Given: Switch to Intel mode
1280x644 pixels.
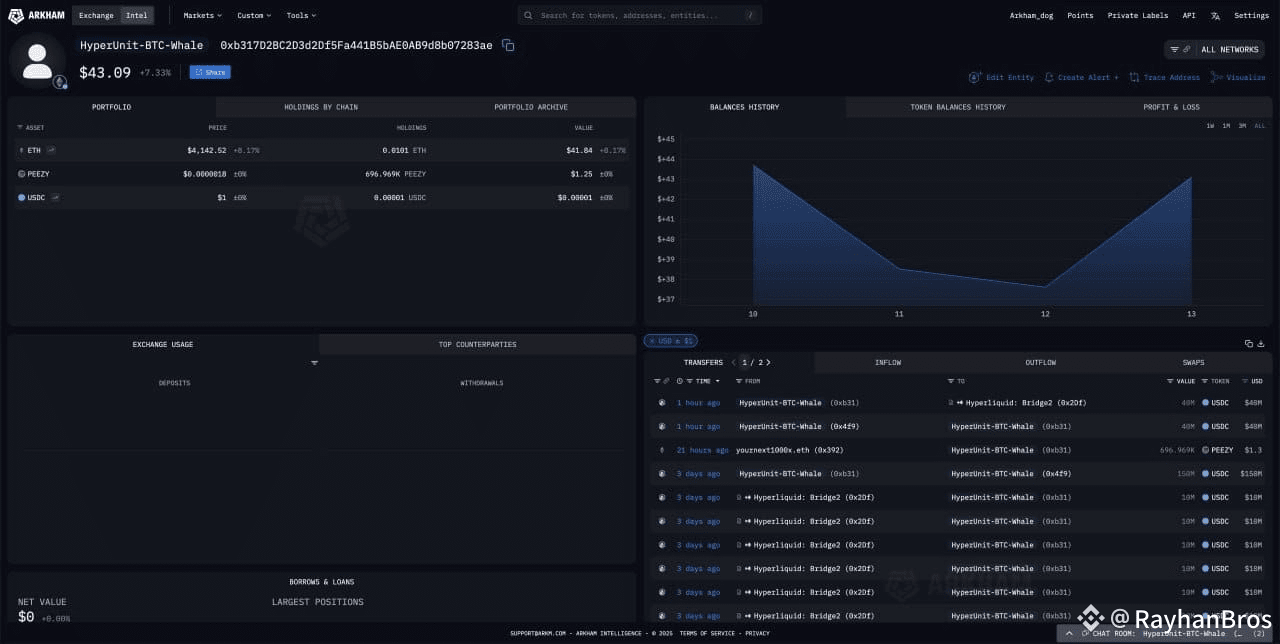Looking at the screenshot, I should (137, 15).
